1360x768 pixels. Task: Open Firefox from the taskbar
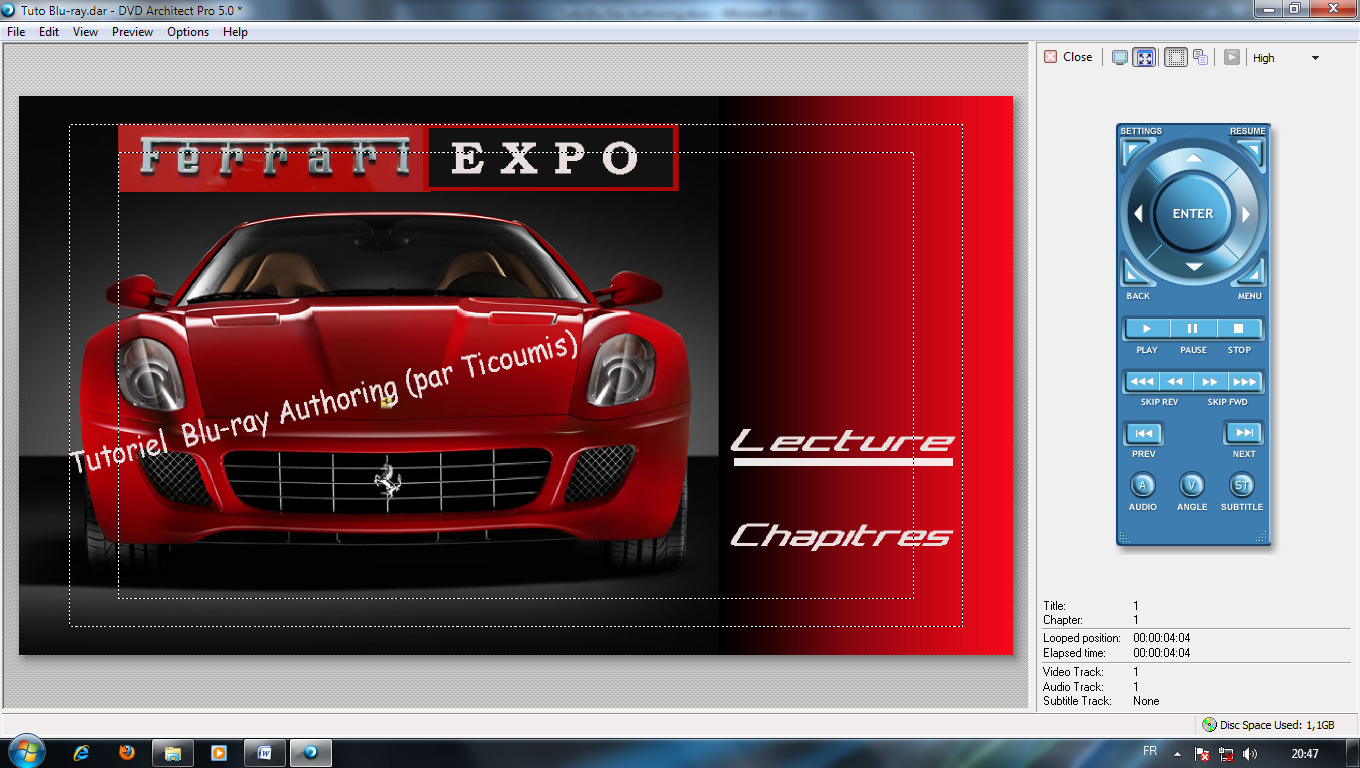pos(127,753)
